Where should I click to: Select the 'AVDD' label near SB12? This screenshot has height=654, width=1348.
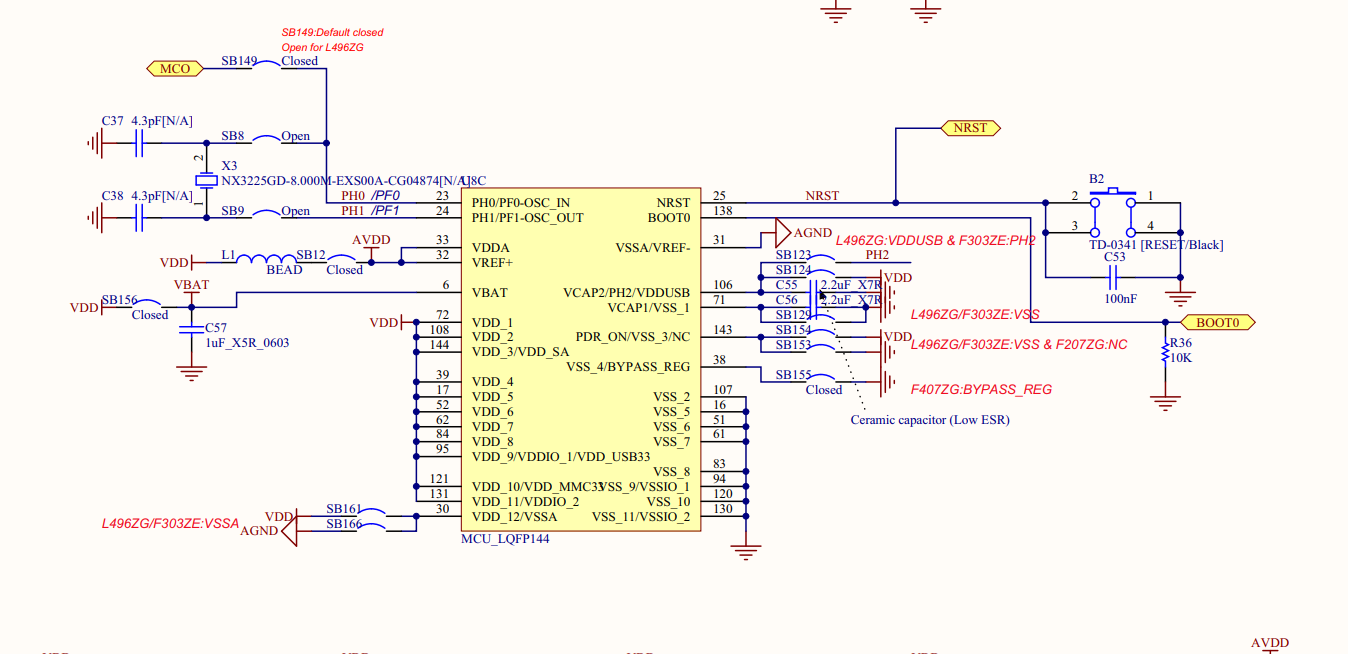(371, 241)
